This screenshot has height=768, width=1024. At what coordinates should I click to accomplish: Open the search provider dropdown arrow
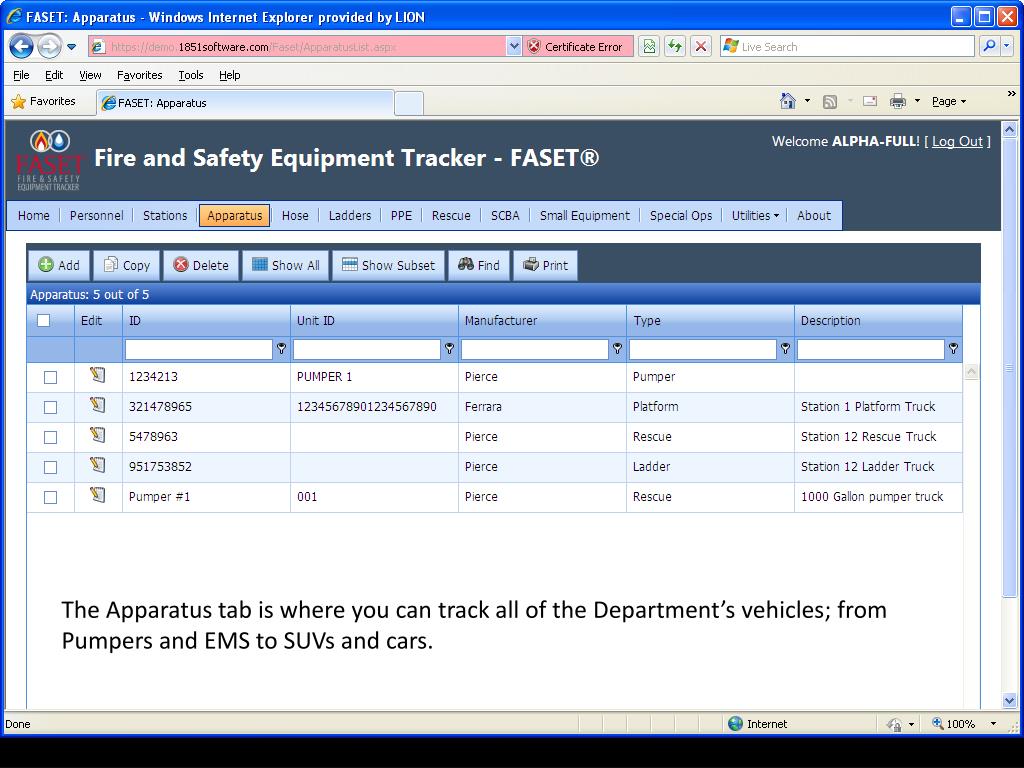[1007, 46]
